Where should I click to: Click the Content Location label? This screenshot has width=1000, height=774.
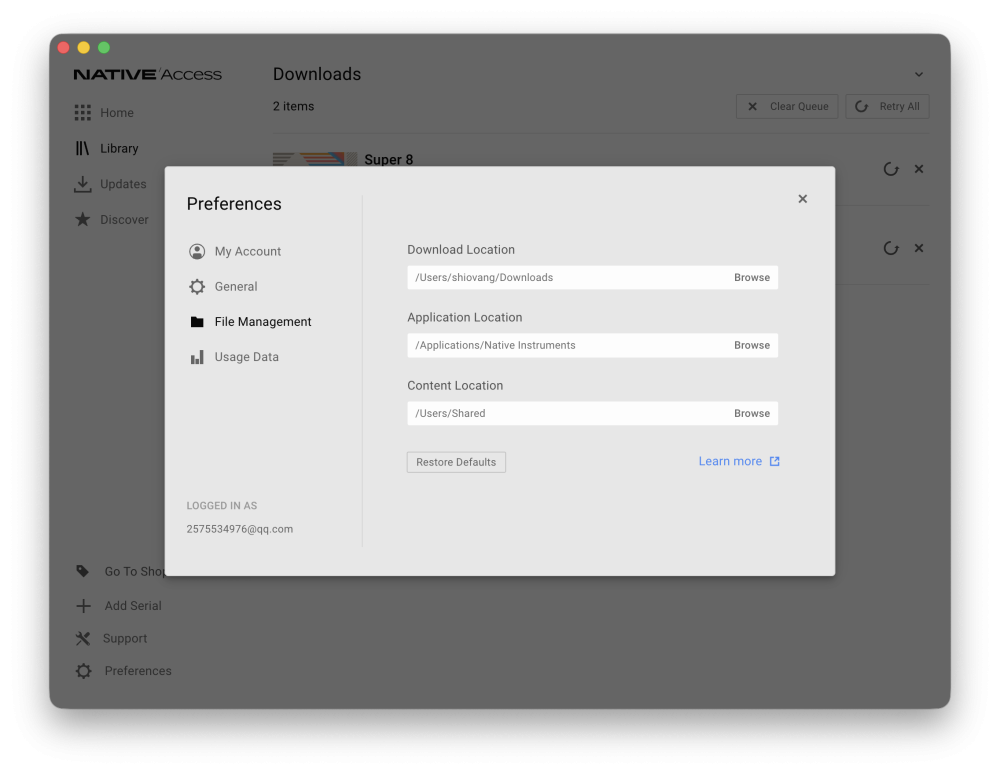[x=455, y=386]
